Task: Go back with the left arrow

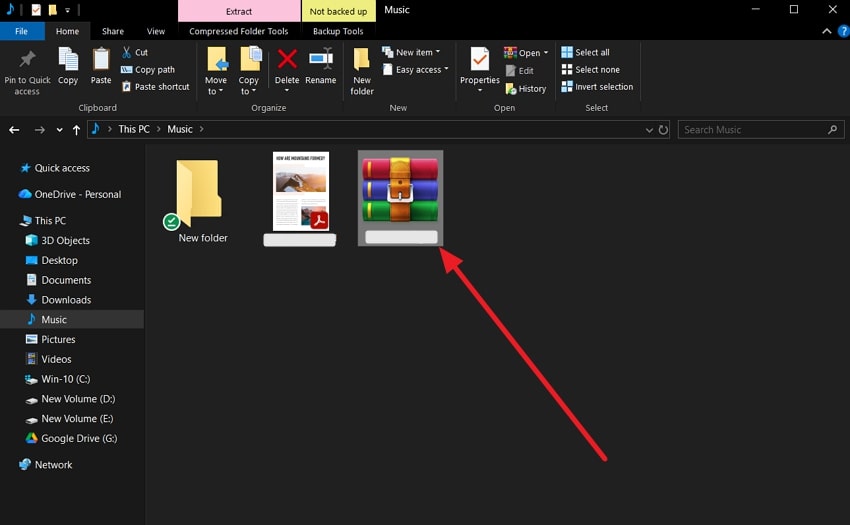Action: coord(14,130)
